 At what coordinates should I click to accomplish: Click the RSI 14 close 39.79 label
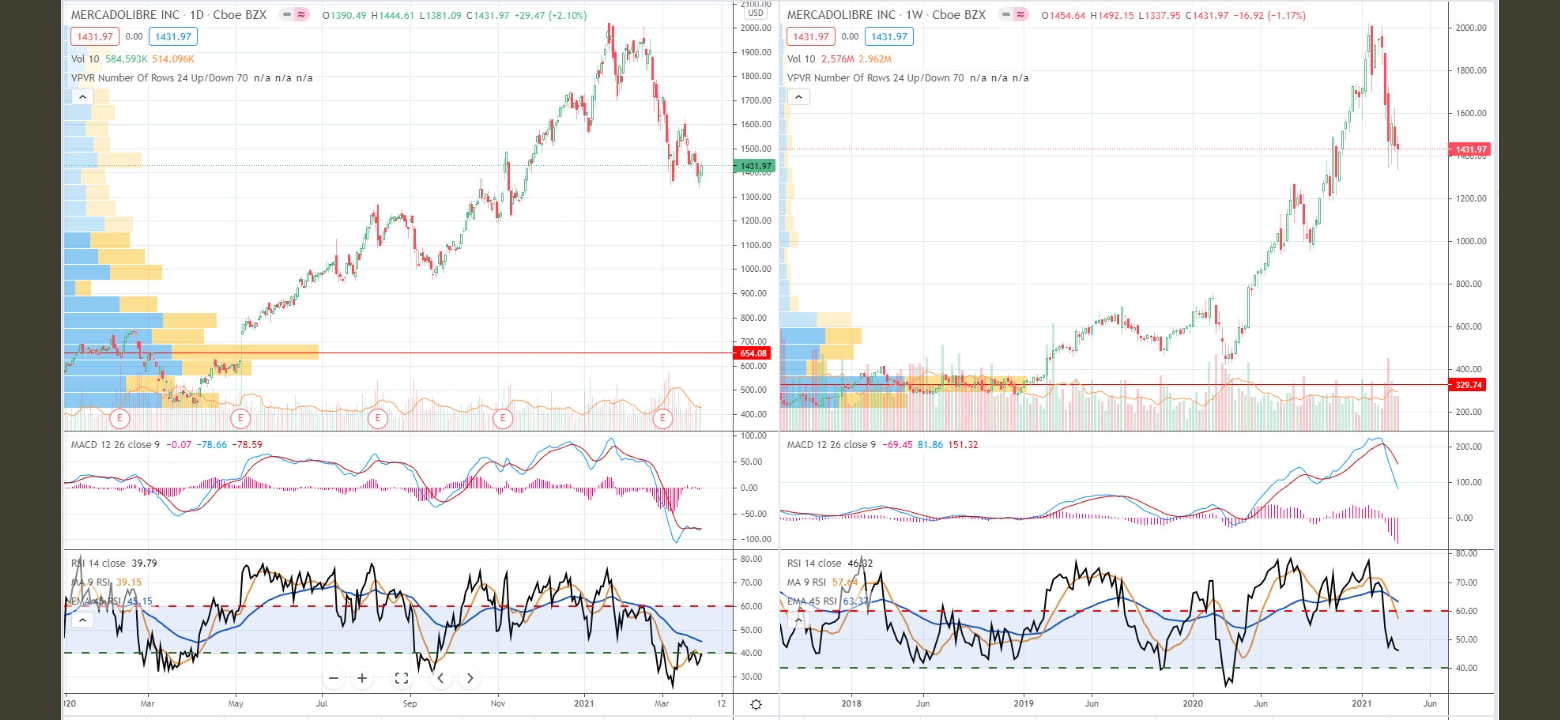coord(113,563)
